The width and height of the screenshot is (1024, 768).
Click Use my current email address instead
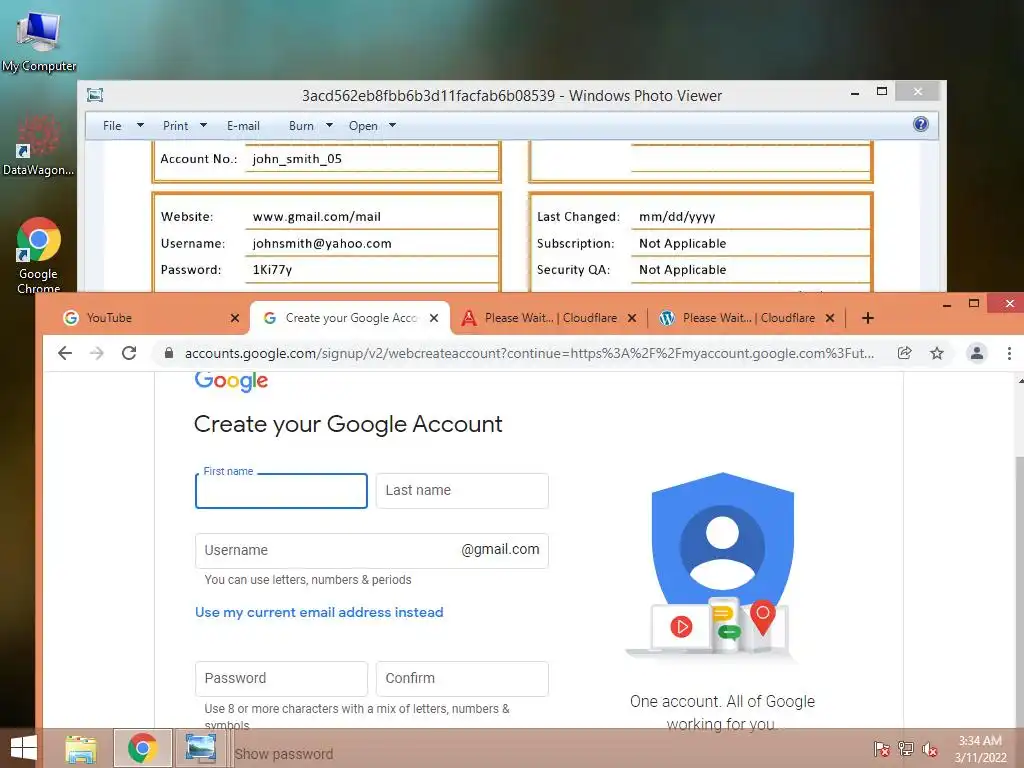[x=319, y=612]
